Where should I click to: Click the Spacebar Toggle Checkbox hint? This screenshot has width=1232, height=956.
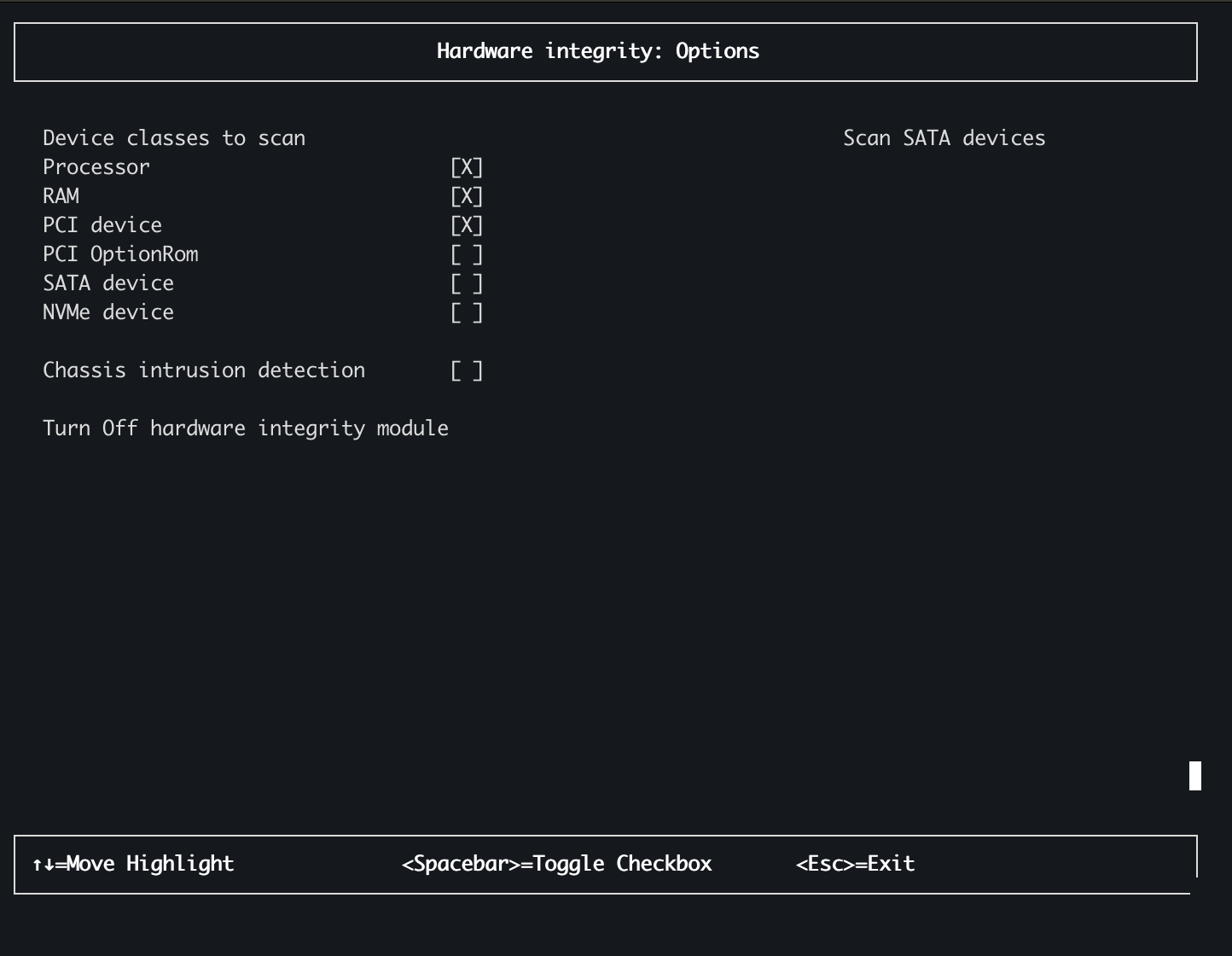pyautogui.click(x=557, y=864)
